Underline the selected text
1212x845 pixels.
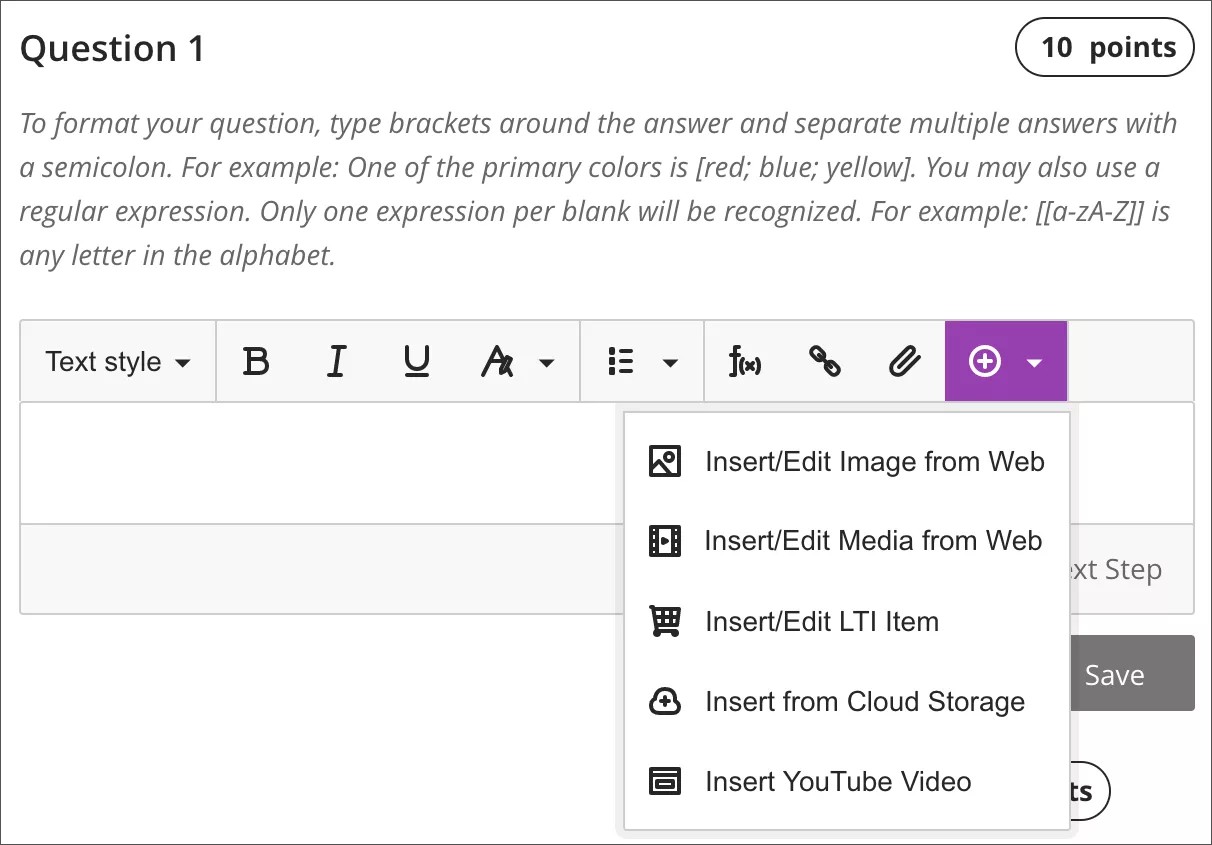click(x=416, y=361)
